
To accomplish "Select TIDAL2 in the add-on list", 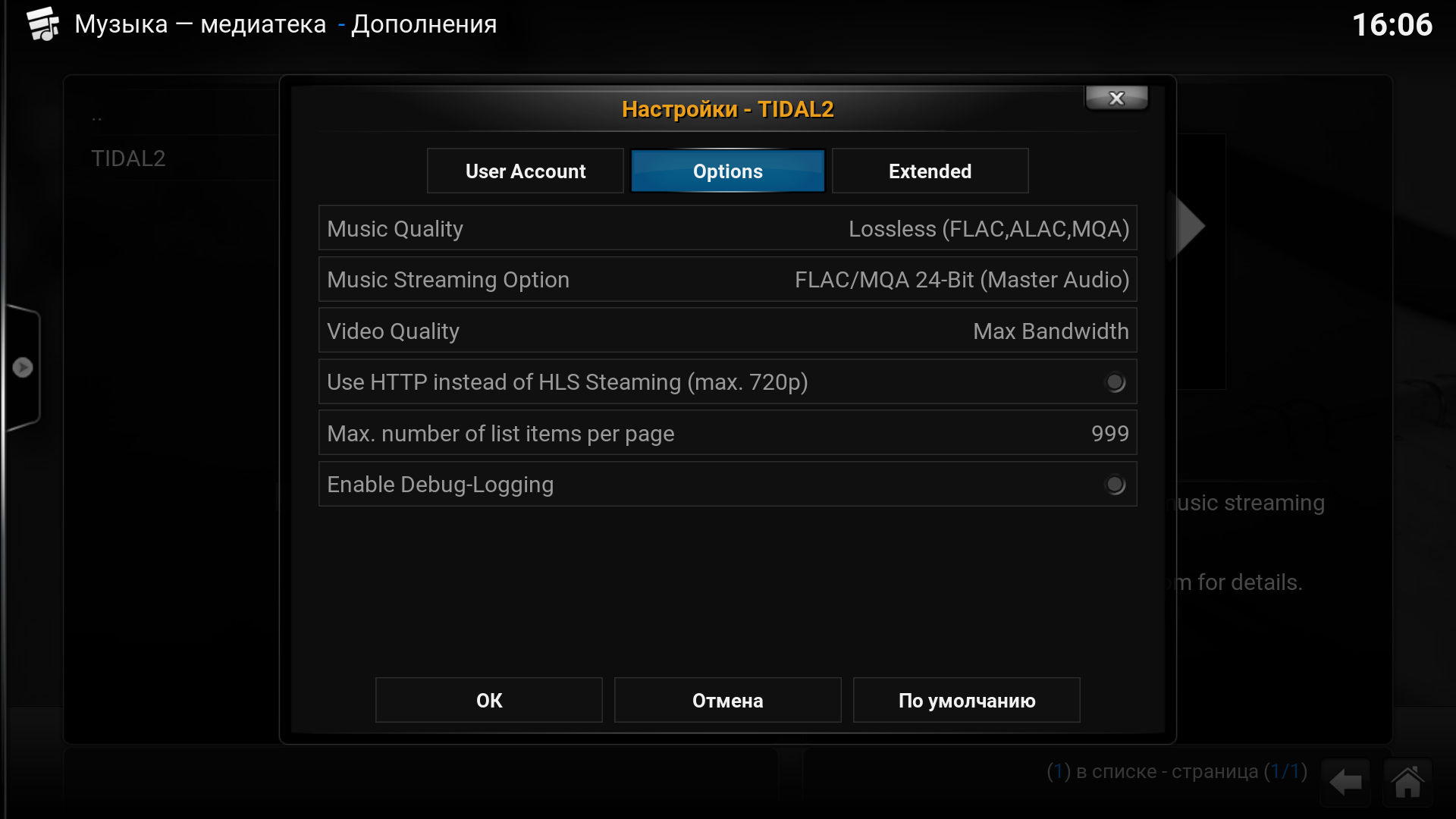I will [128, 158].
